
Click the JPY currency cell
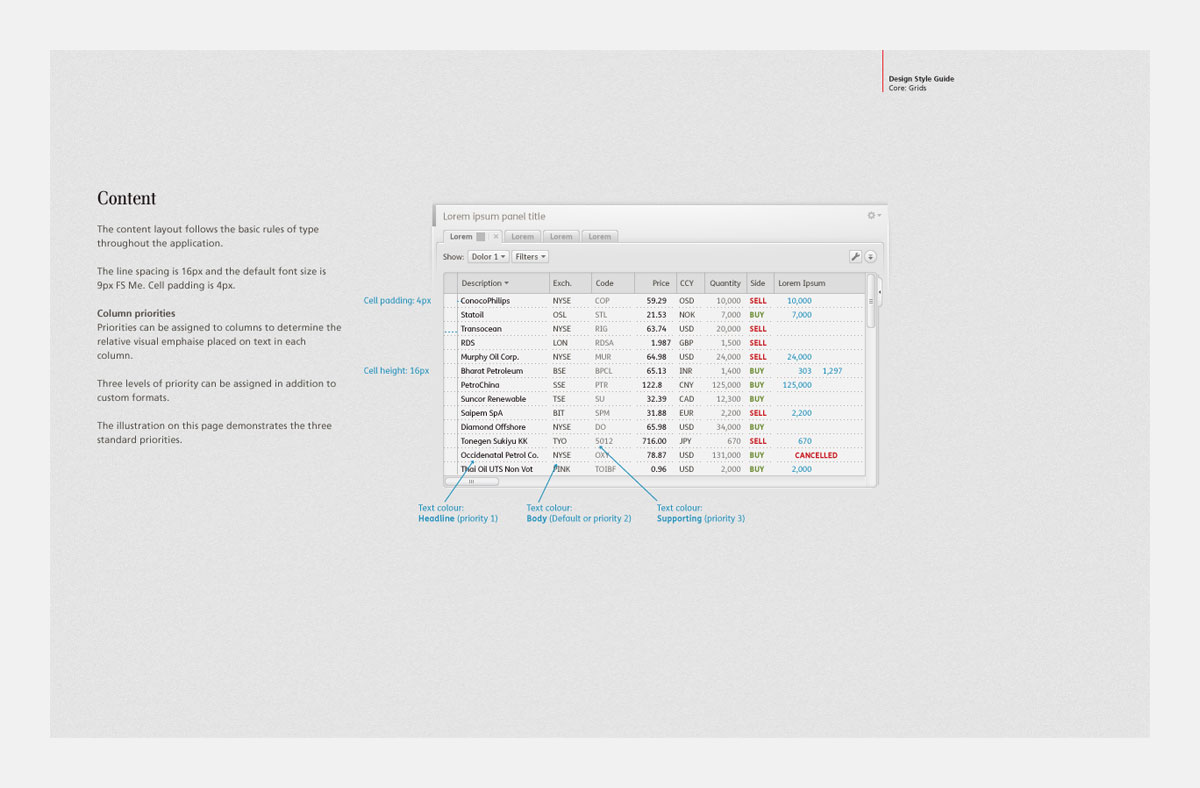tap(685, 441)
